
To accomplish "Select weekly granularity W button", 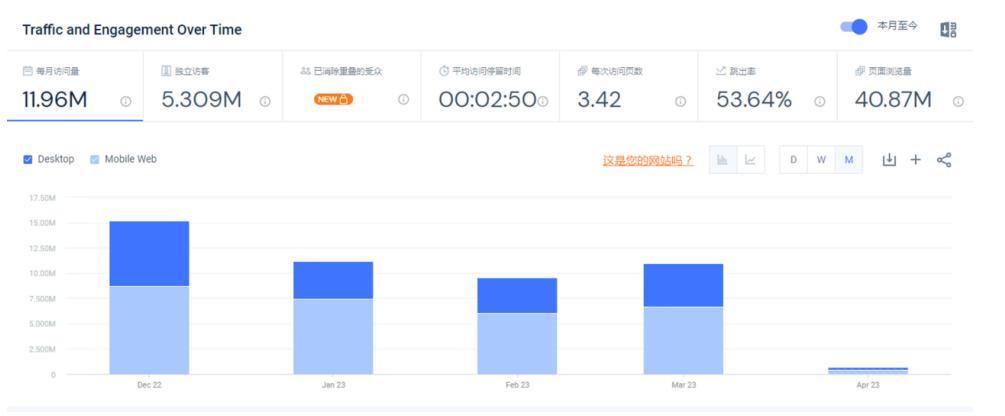I will (821, 160).
